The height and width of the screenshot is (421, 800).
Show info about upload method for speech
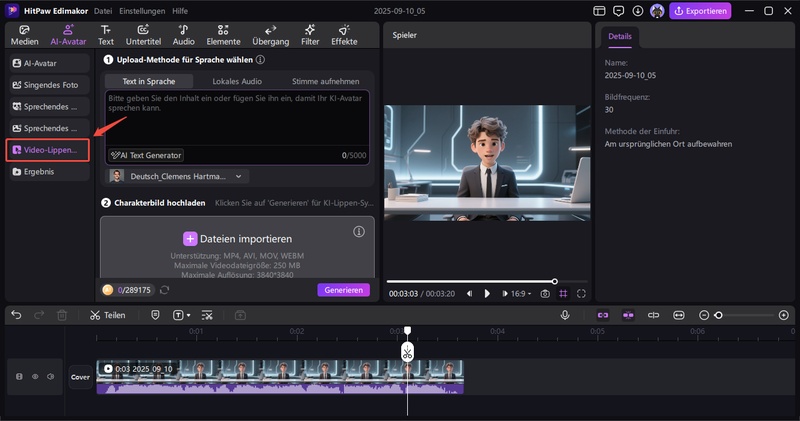click(x=260, y=60)
